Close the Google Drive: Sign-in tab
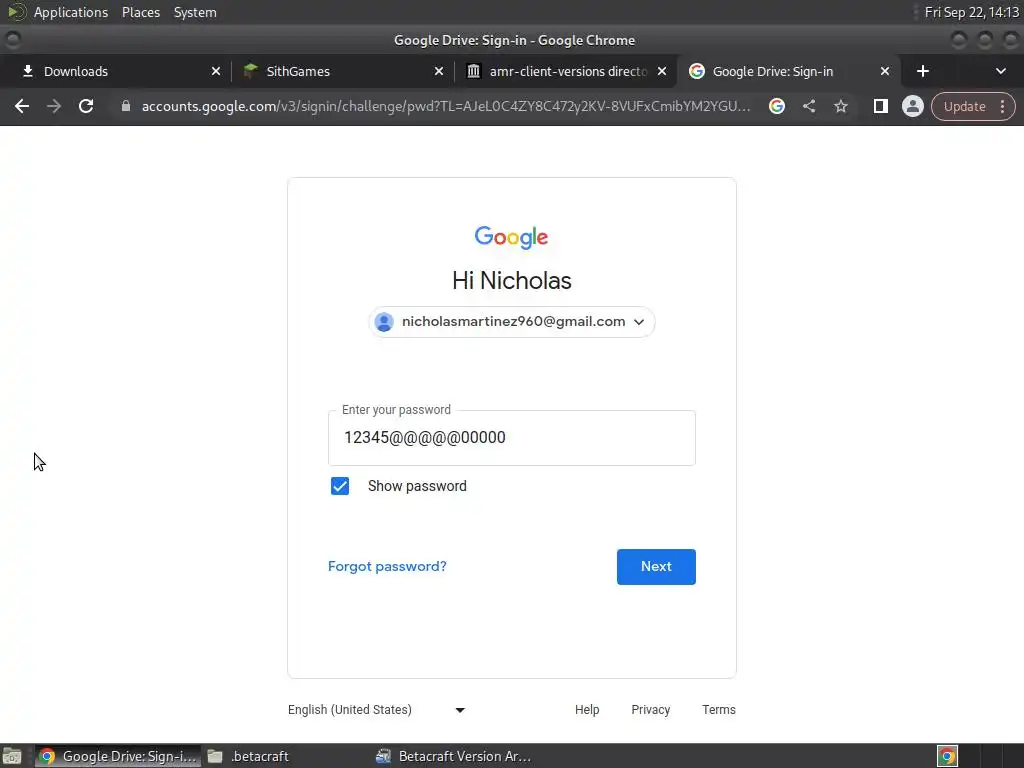 884,71
